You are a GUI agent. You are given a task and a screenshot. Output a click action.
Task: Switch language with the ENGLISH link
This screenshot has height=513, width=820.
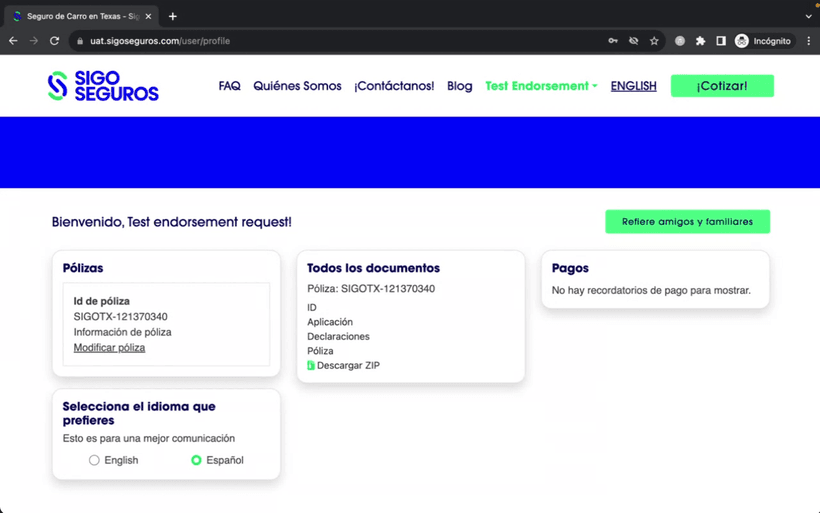point(633,86)
